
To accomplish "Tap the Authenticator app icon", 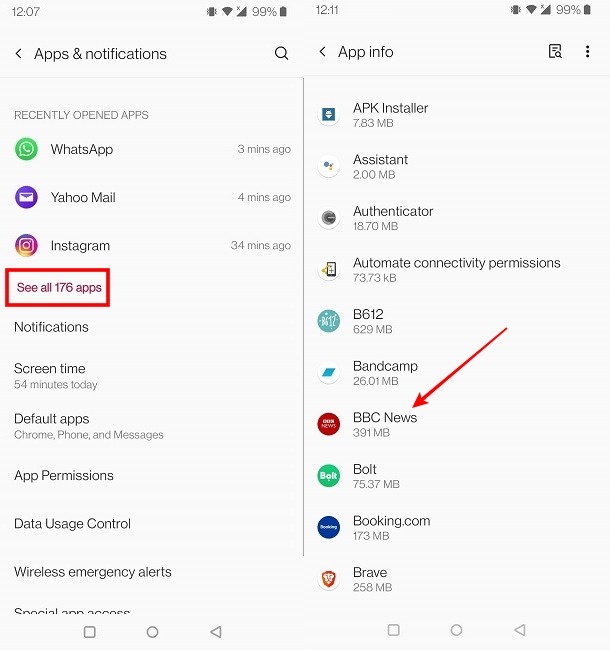I will (329, 218).
